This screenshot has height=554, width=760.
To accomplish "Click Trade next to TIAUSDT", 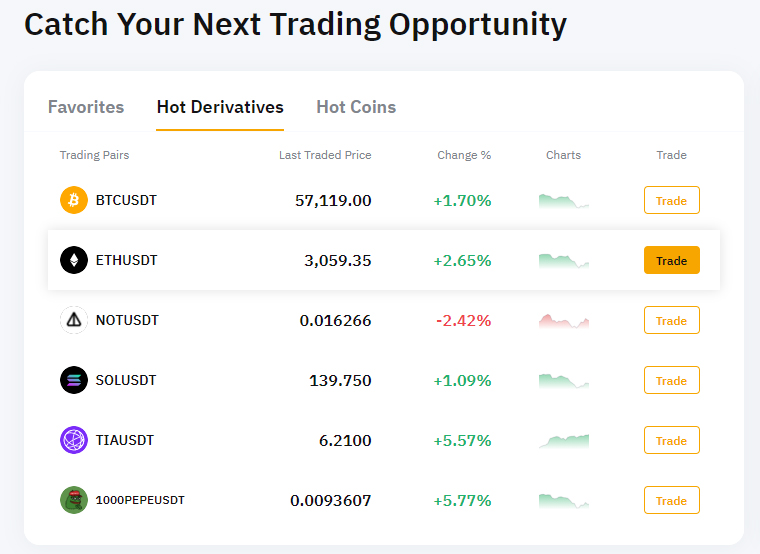I will click(671, 440).
